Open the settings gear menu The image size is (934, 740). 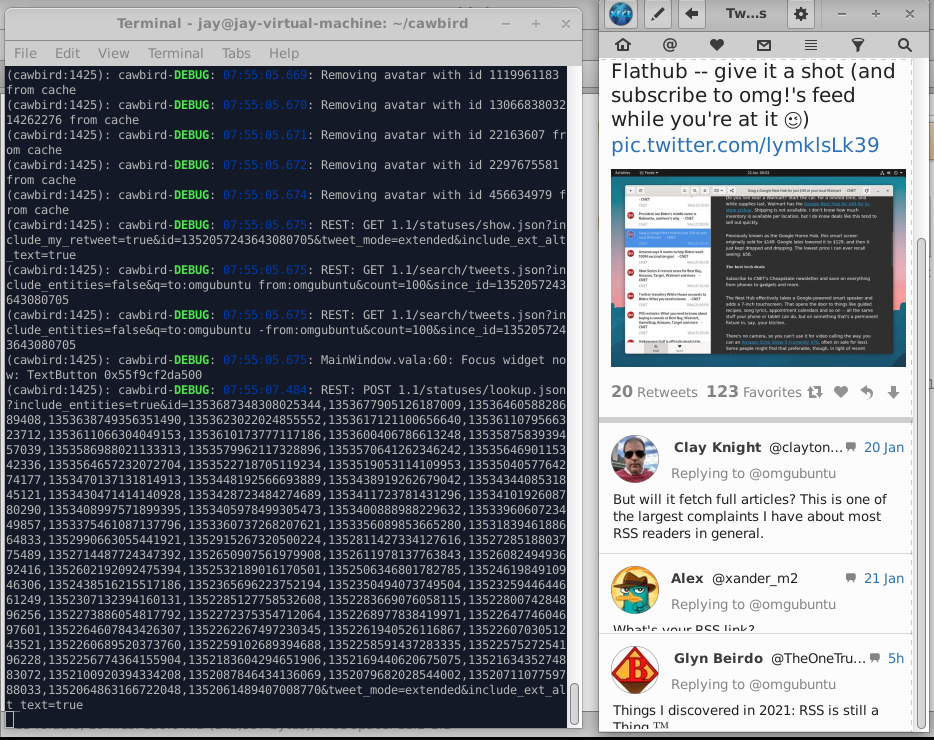801,14
